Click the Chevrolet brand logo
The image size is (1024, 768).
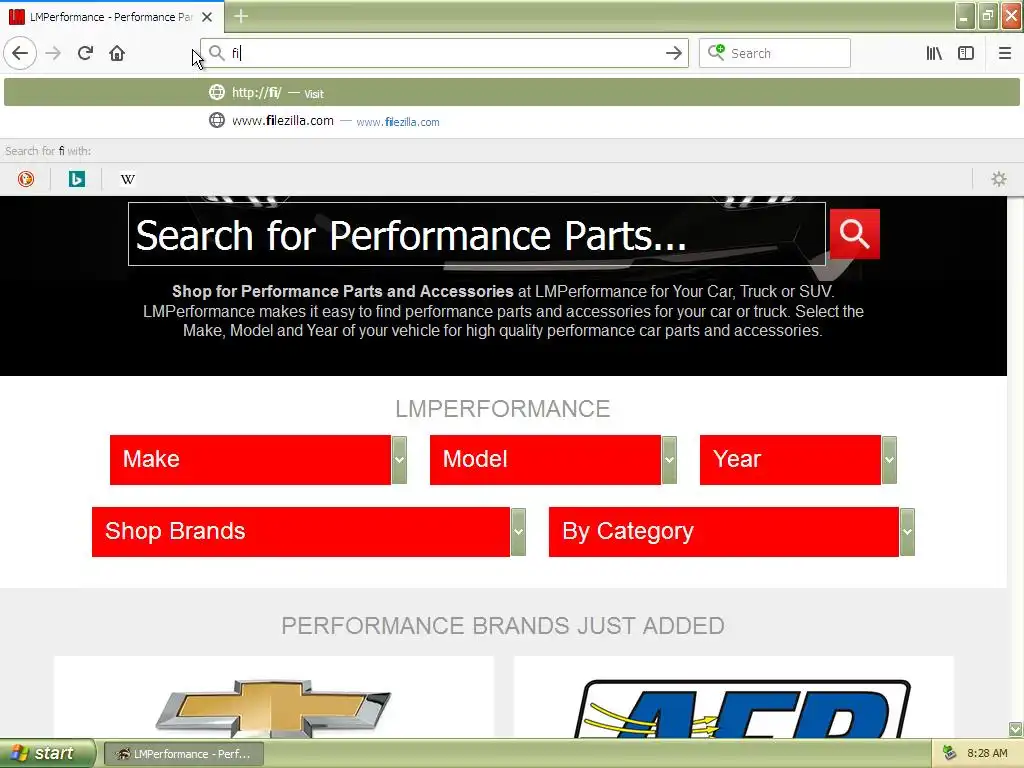coord(273,707)
